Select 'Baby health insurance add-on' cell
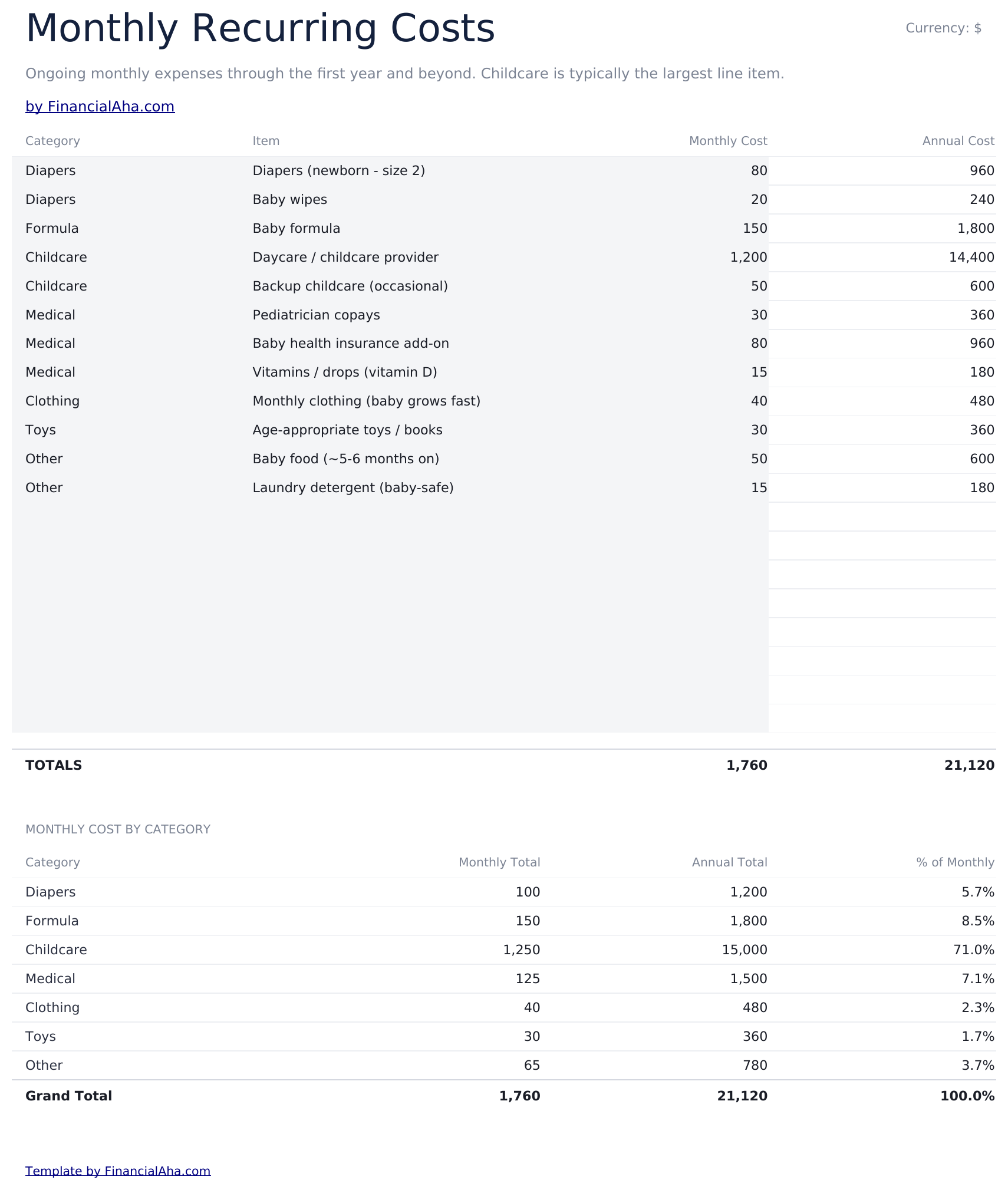This screenshot has width=1008, height=1190. click(x=351, y=344)
